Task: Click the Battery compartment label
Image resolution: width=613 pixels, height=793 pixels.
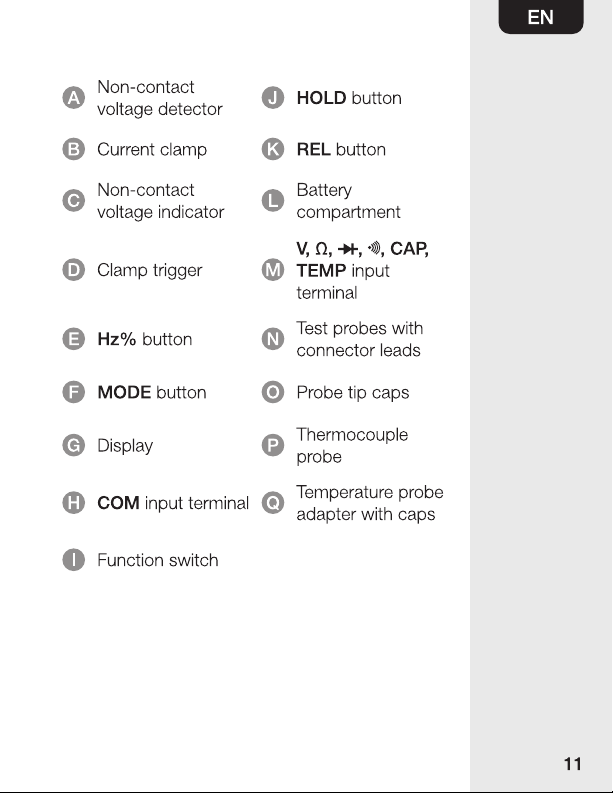Action: [x=348, y=201]
